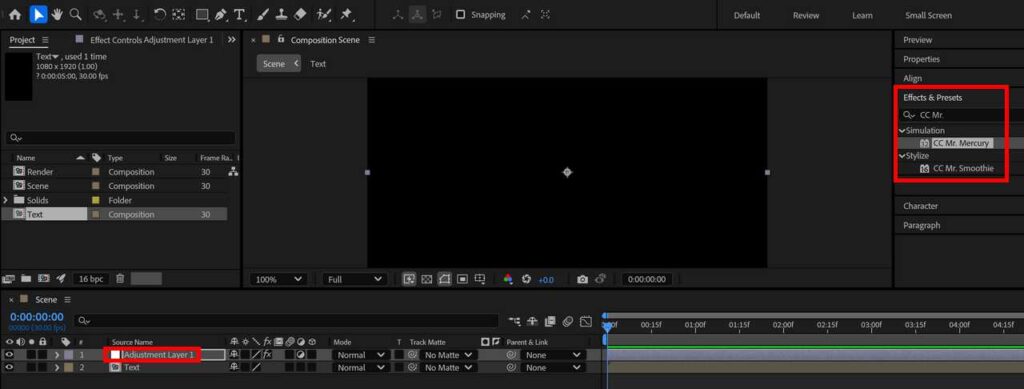
Task: Open Track Matte dropdown for Adjustment Layer 1
Action: point(450,355)
